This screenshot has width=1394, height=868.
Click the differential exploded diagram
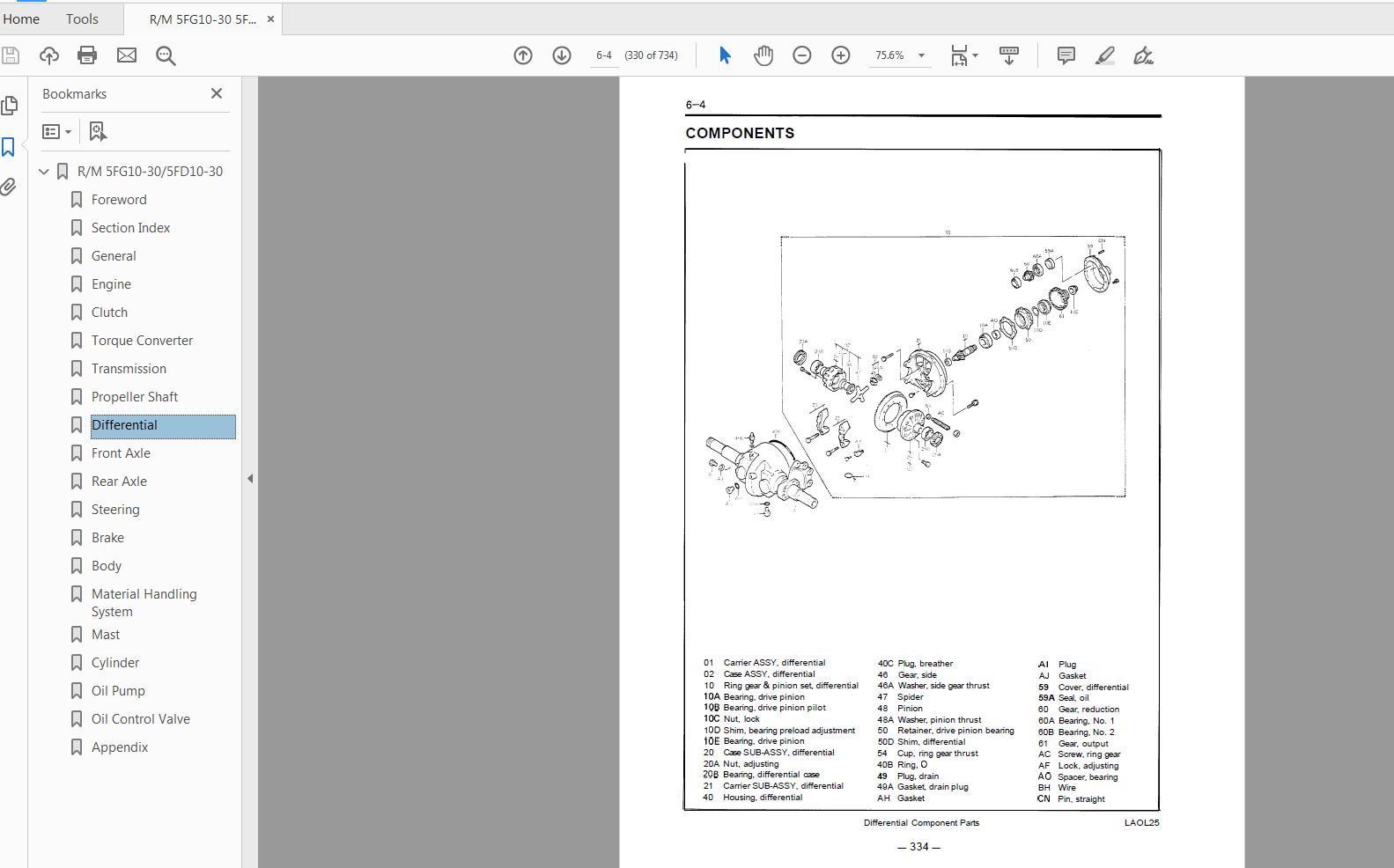916,374
